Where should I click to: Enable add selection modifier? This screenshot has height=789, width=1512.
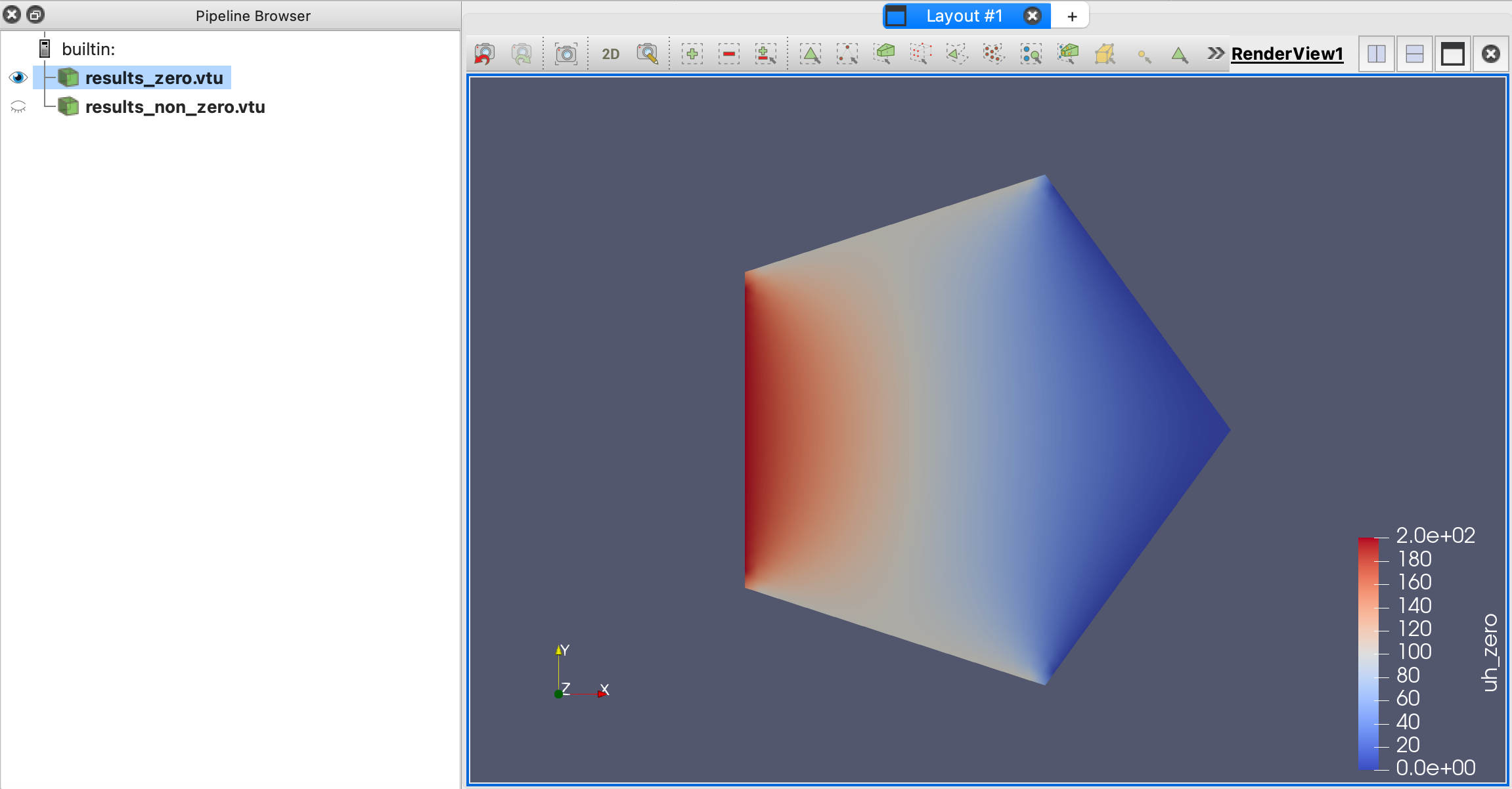[x=692, y=54]
